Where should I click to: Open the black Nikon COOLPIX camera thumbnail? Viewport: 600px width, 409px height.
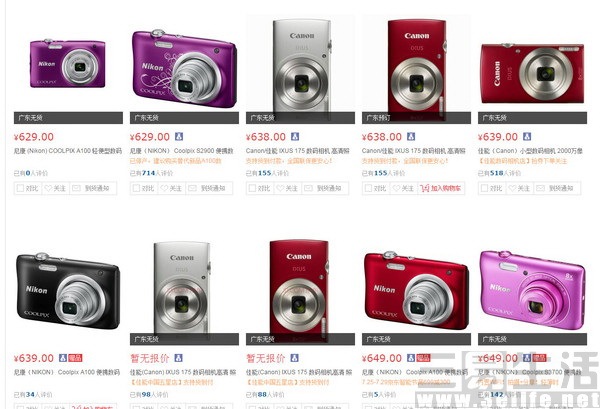tap(68, 291)
